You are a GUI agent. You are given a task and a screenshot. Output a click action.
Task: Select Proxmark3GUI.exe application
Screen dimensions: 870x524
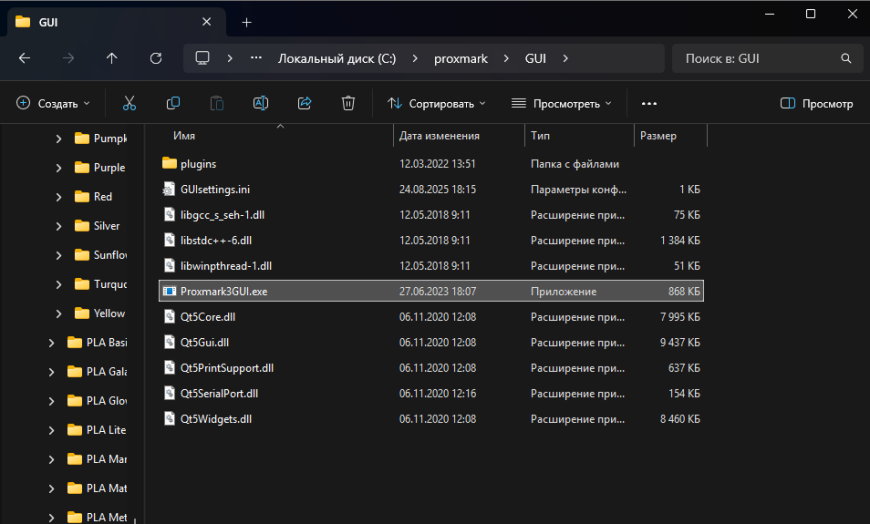point(431,291)
